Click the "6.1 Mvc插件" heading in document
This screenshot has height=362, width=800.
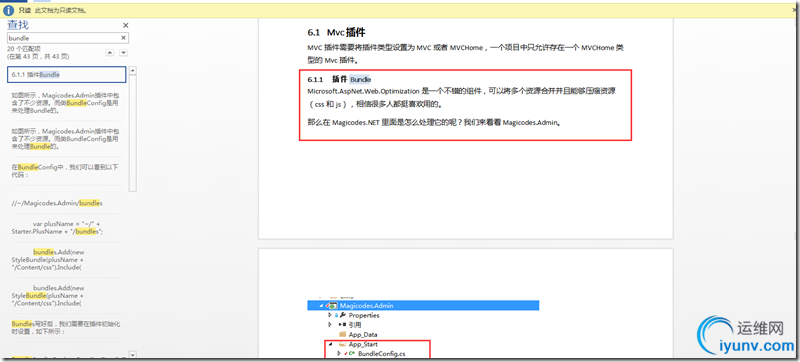click(336, 33)
